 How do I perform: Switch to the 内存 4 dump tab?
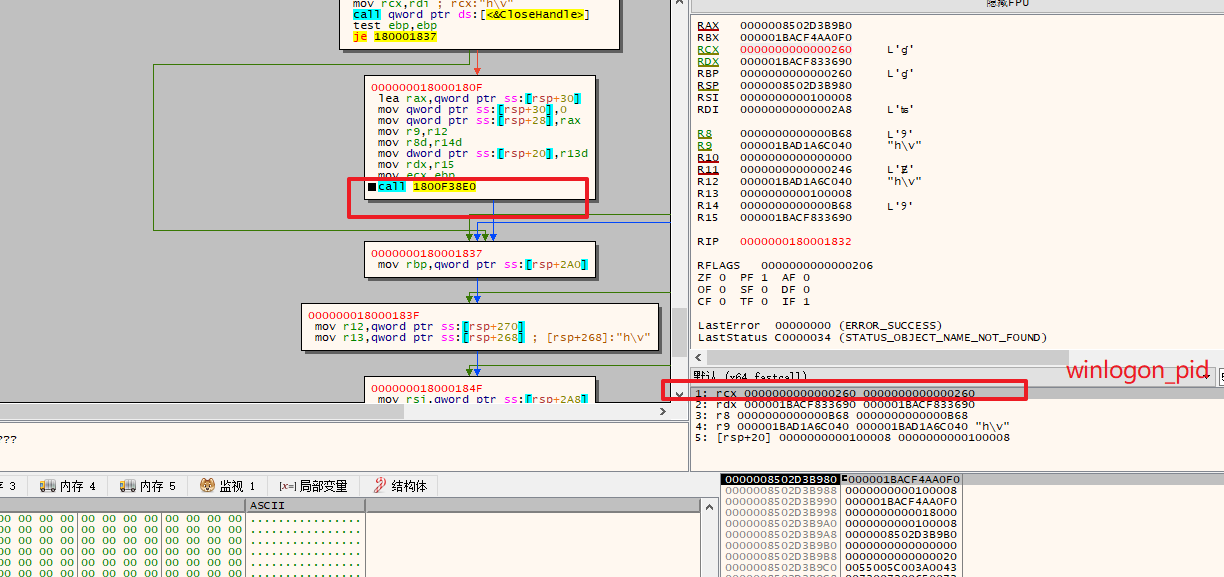(67, 486)
